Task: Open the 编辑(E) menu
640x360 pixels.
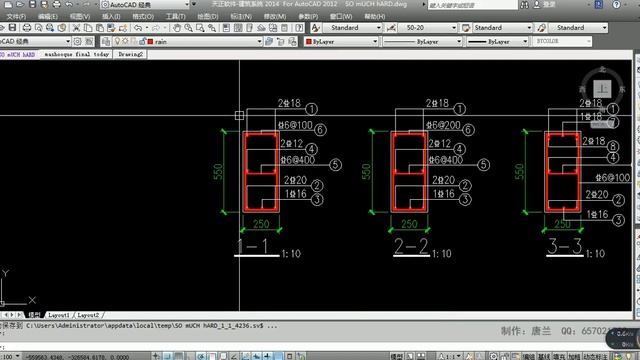Action: coord(48,16)
